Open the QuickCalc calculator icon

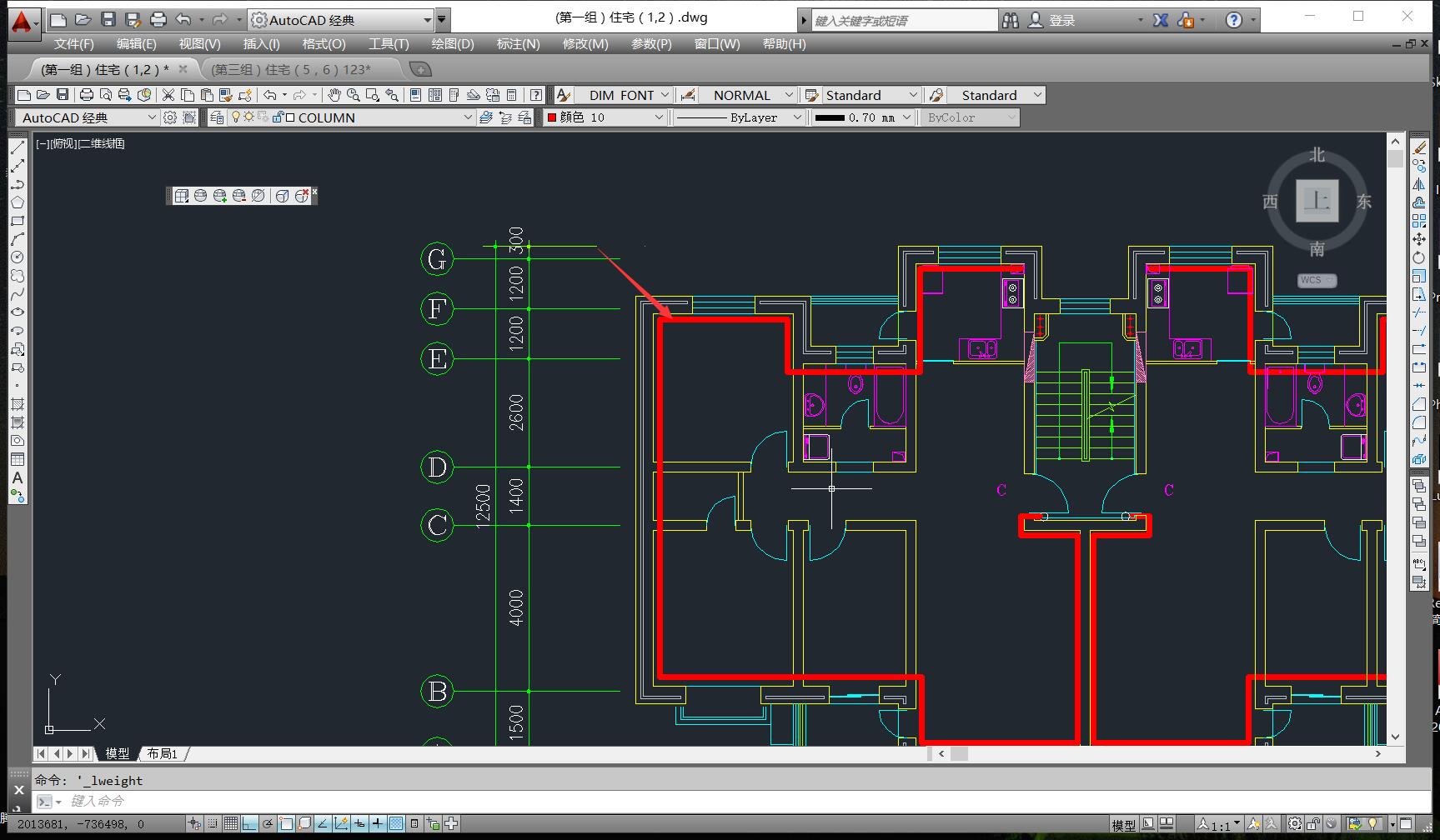tap(512, 95)
